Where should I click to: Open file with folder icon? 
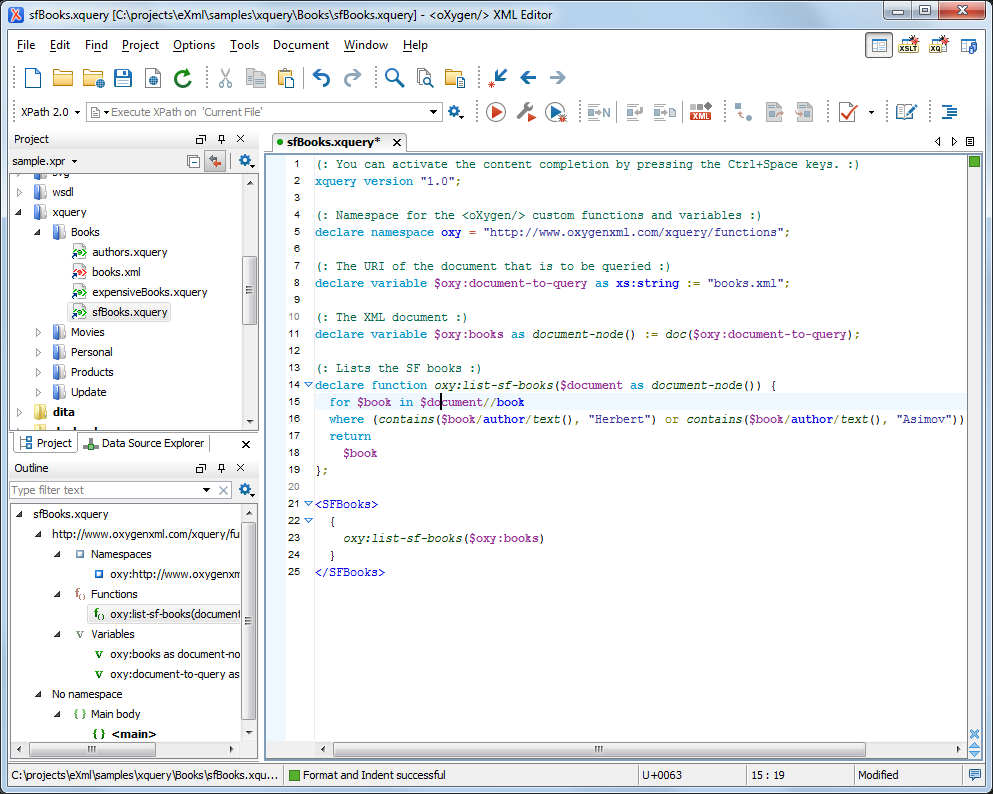[x=63, y=78]
